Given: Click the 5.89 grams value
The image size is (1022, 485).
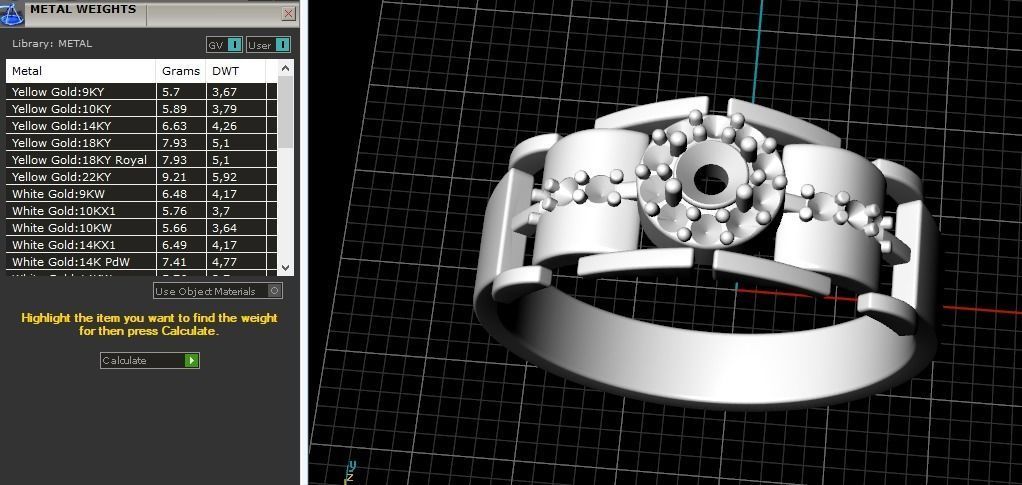Looking at the screenshot, I should pyautogui.click(x=173, y=109).
